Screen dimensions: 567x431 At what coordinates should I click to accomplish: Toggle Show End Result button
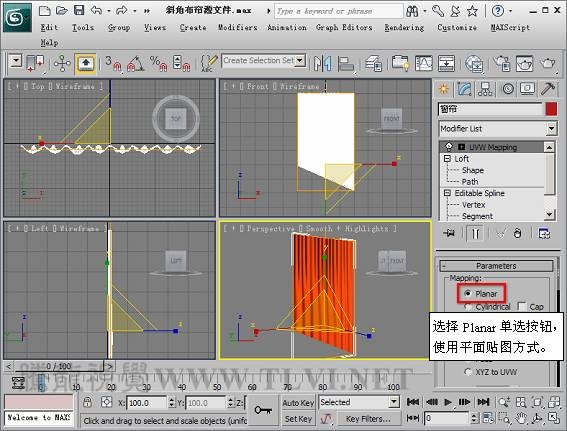(475, 234)
